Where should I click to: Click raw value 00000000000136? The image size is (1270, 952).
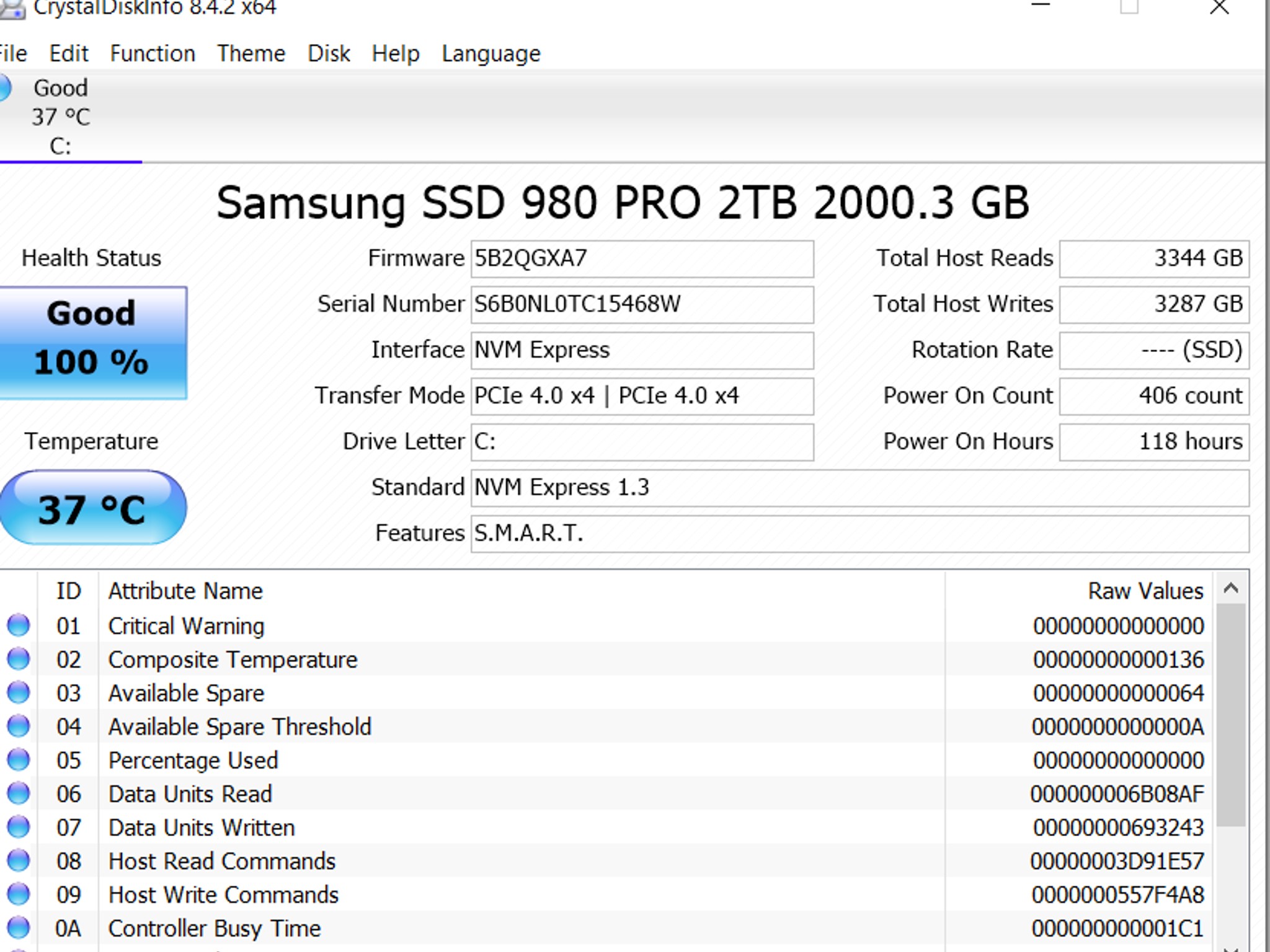(1118, 659)
